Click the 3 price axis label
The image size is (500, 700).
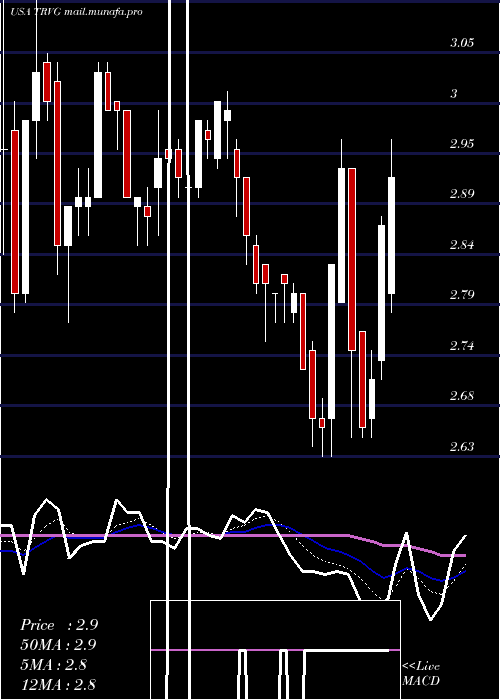(454, 94)
